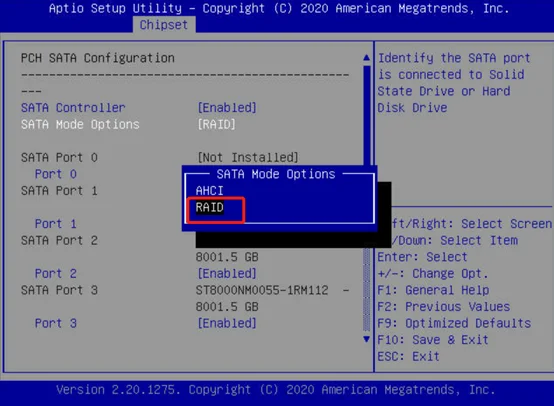Click the F10: Save & Exit hint

click(x=433, y=340)
